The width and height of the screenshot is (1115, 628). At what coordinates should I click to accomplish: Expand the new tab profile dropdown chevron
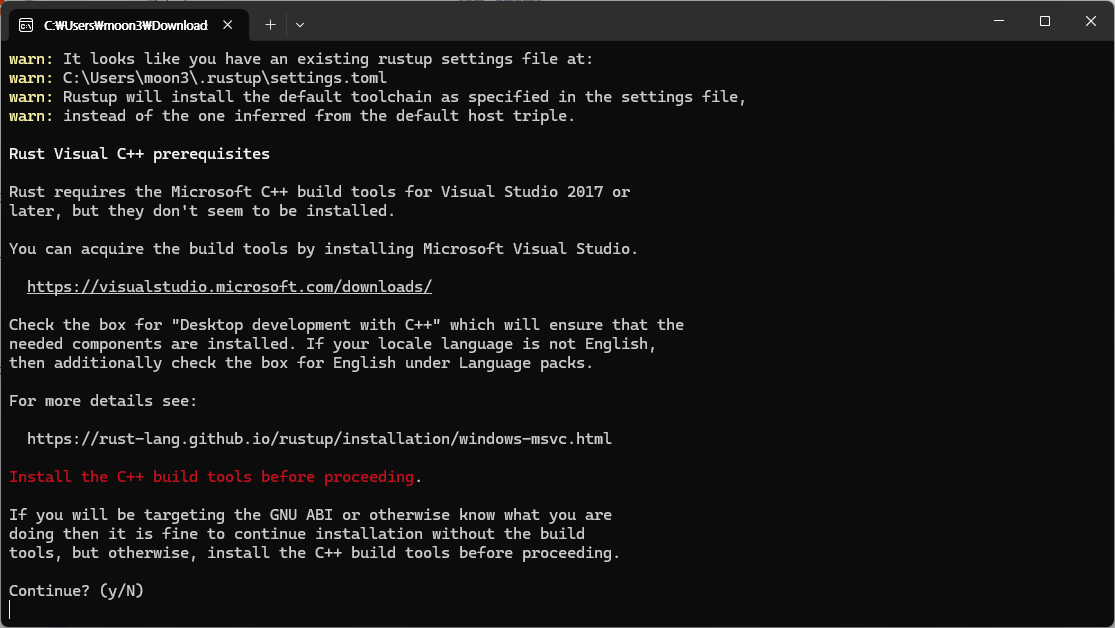click(300, 24)
